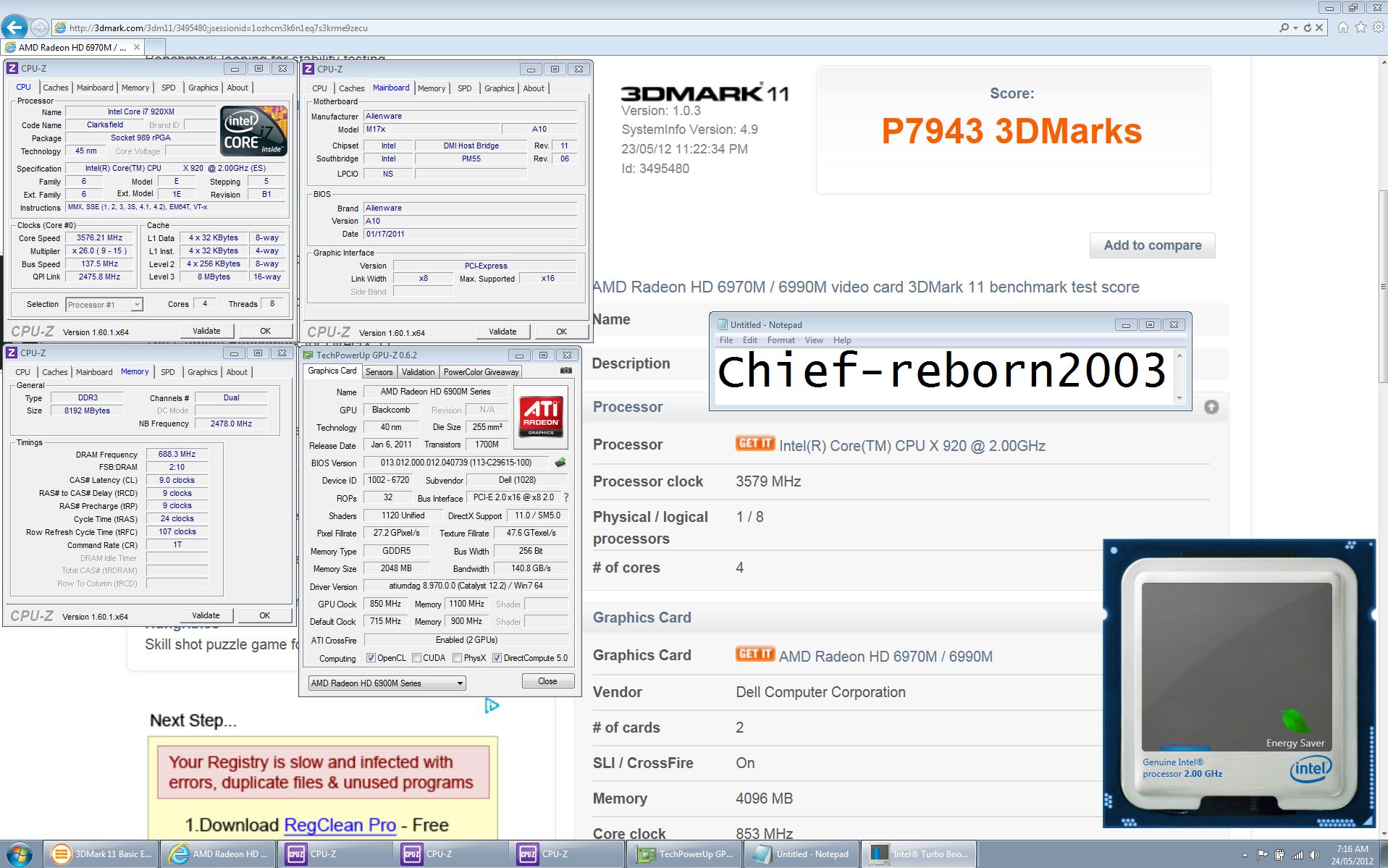The height and width of the screenshot is (868, 1388).
Task: Click GET IT badge beside AMD Radeon graphics card
Action: [755, 654]
